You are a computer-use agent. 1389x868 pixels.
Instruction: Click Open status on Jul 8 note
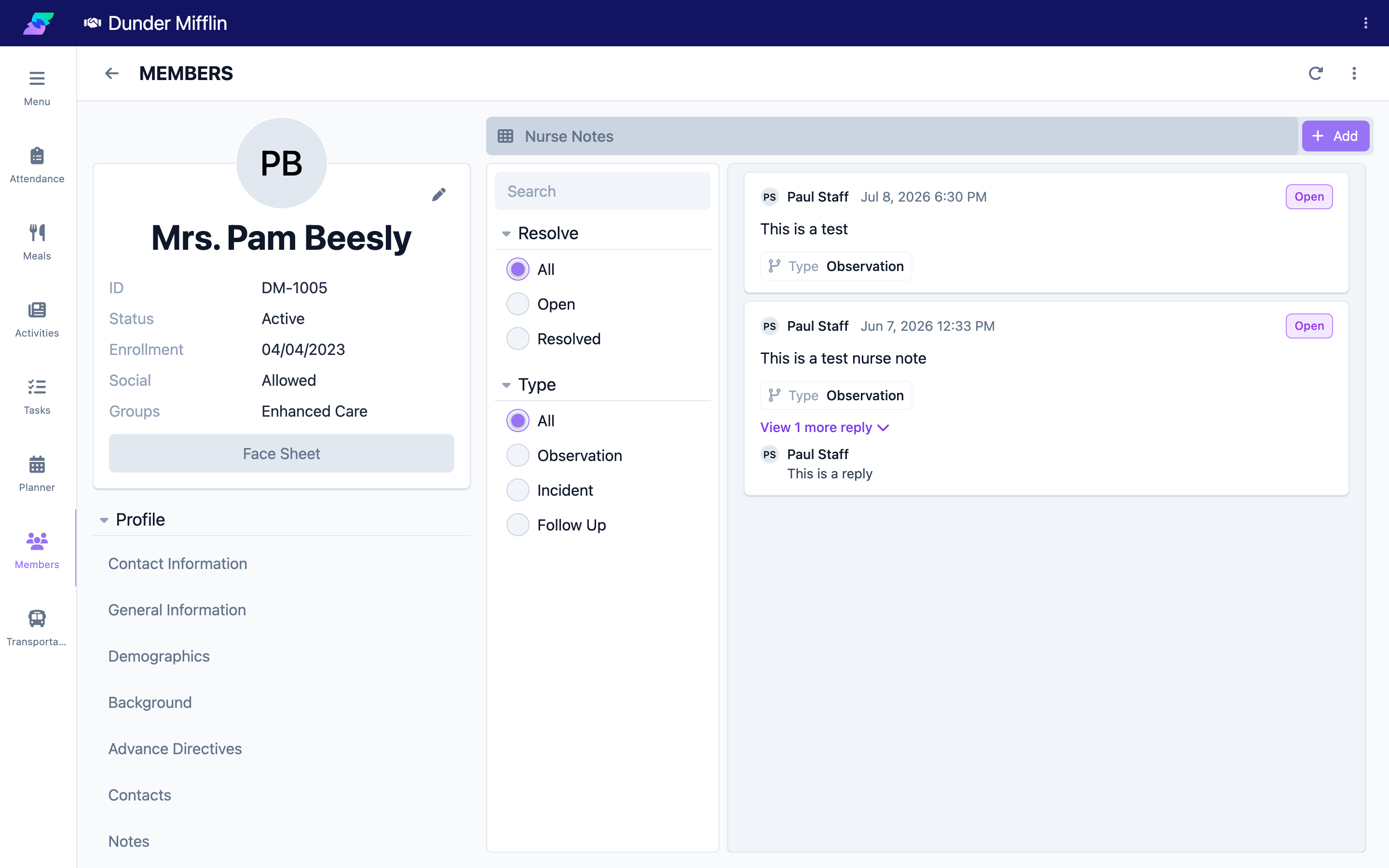click(1308, 197)
